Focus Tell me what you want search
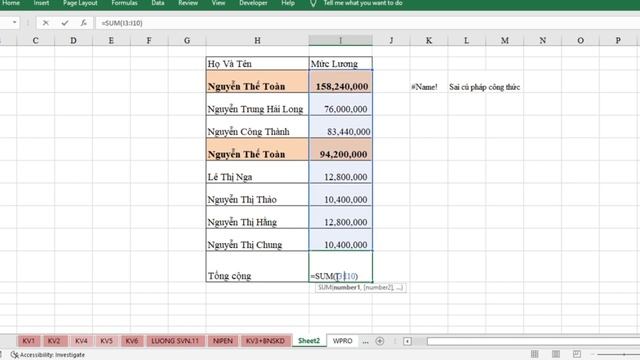Screen dimensions: 640x360 pos(363,3)
